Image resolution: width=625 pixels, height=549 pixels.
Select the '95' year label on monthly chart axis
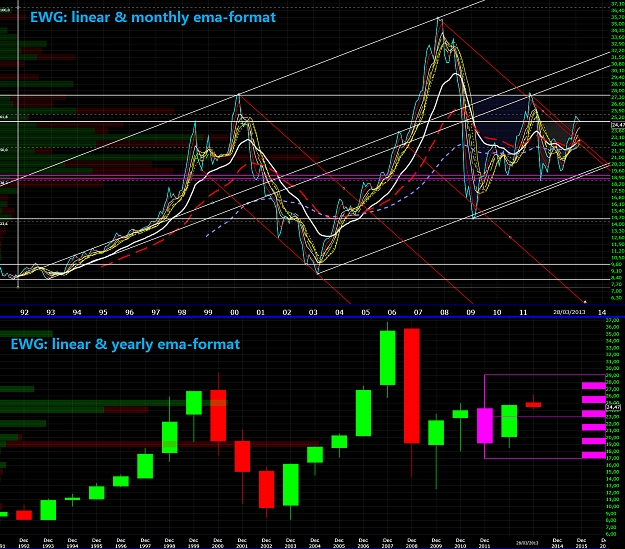103,312
